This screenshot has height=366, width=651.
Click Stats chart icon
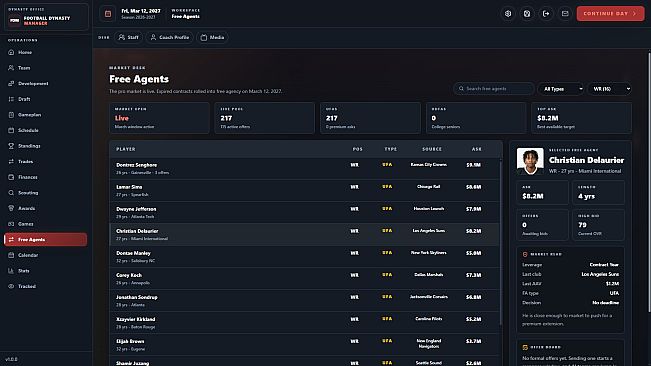[11, 271]
